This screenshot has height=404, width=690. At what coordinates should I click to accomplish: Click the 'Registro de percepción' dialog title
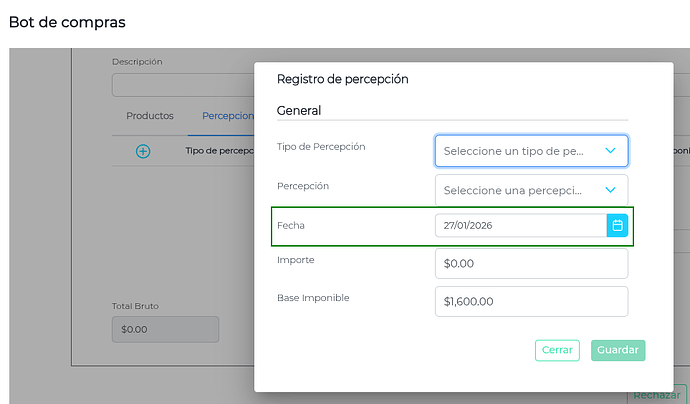(342, 79)
